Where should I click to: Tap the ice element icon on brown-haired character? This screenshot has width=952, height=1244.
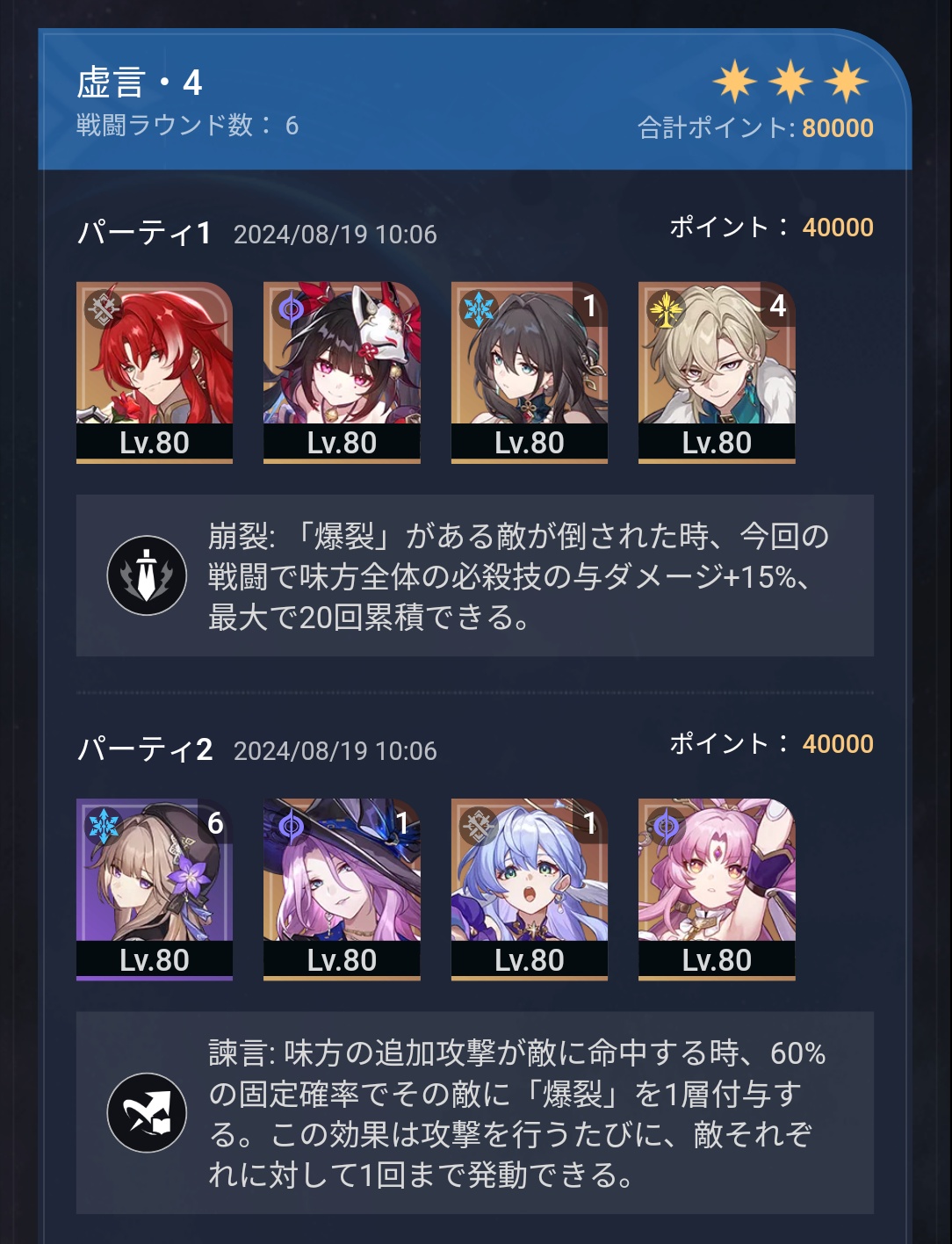pyautogui.click(x=104, y=826)
